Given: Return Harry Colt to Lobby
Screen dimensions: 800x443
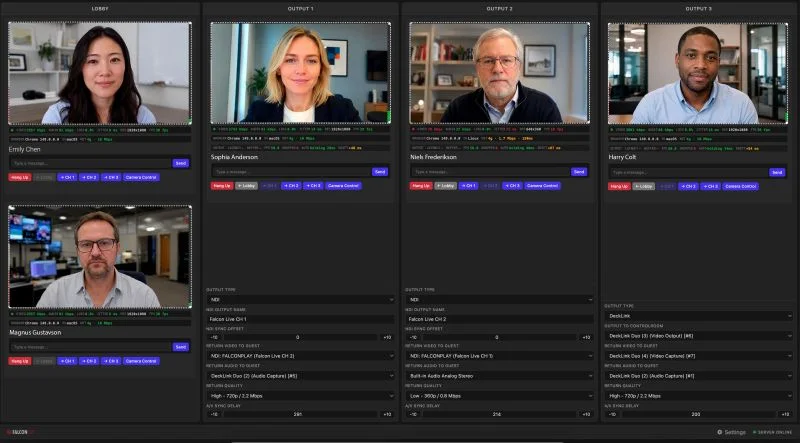Looking at the screenshot, I should coord(644,186).
